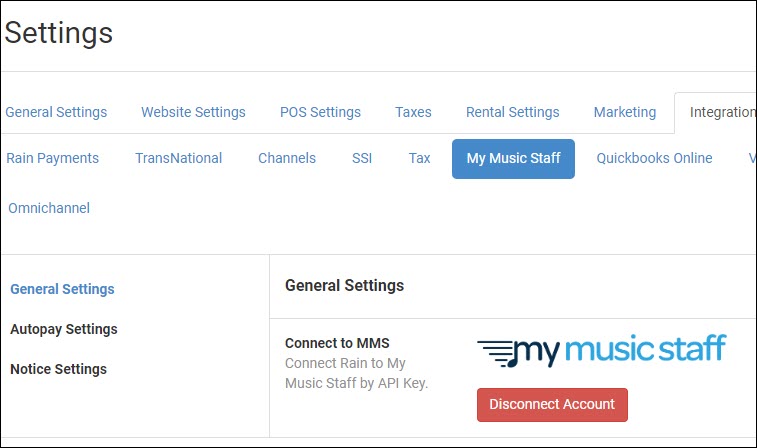
Task: Open the Marketing tab
Action: point(625,112)
